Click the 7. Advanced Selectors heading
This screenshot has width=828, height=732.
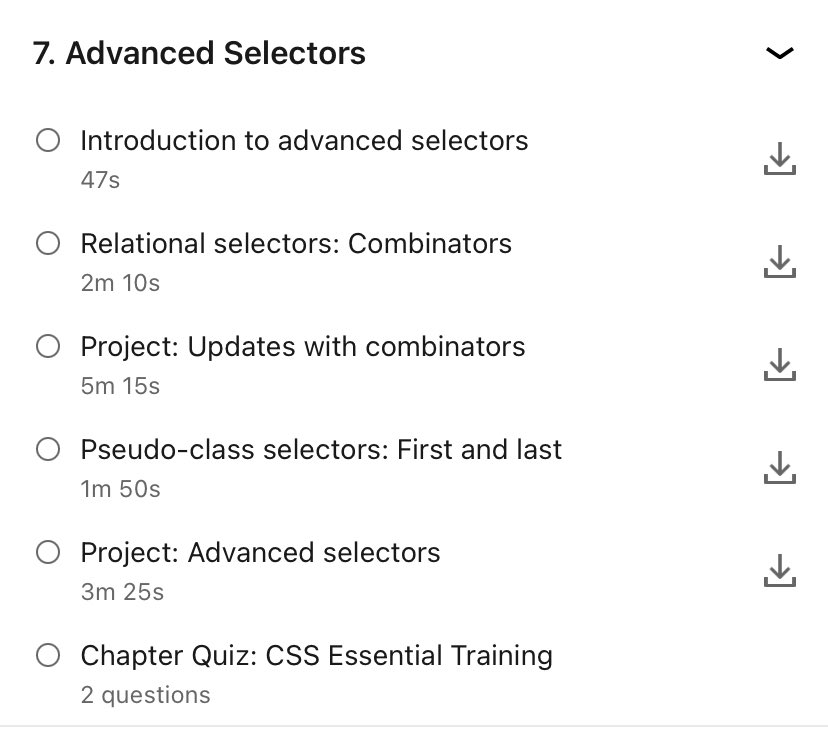tap(199, 53)
